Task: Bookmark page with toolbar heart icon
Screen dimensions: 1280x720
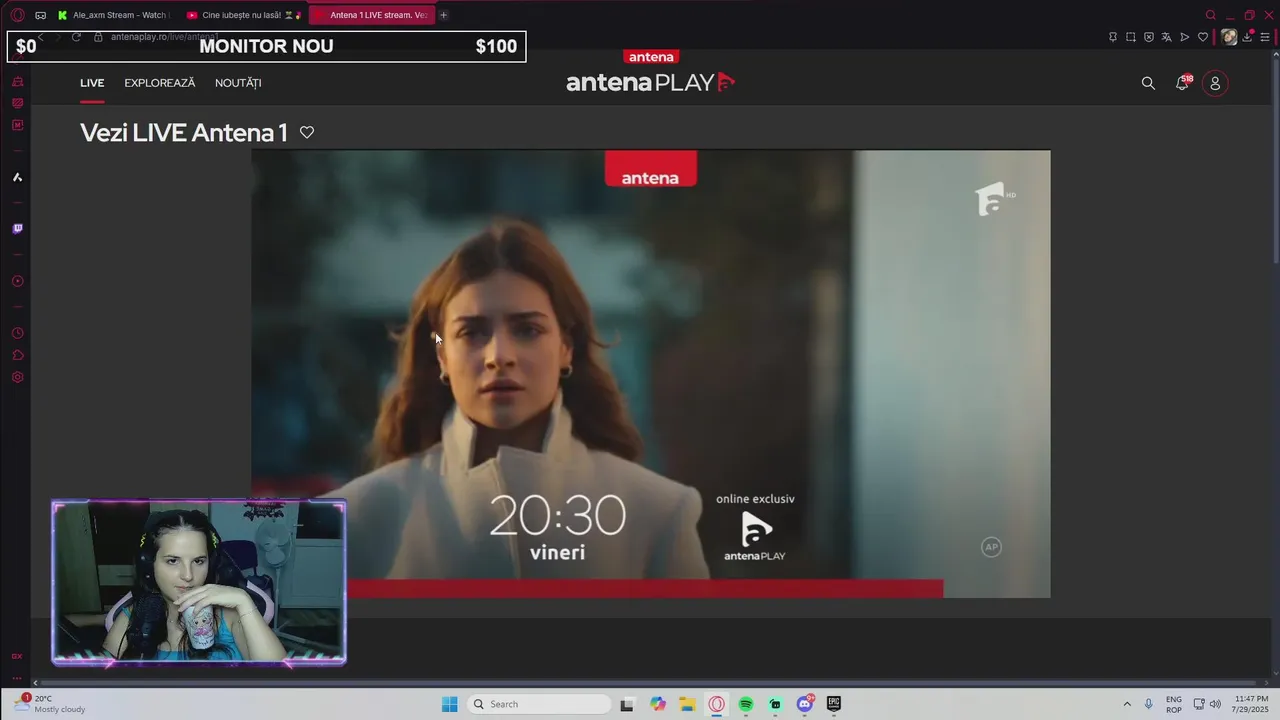Action: (1203, 37)
